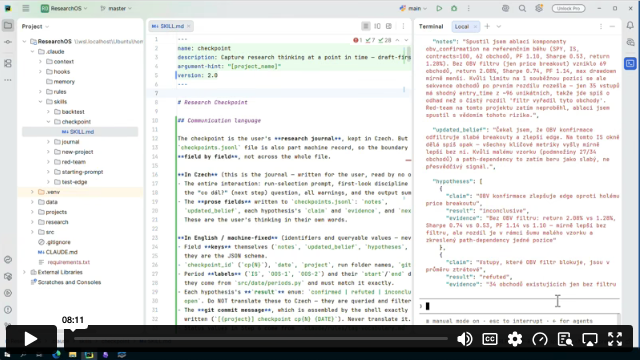Collapse the checkpoint folder
This screenshot has width=640, height=360.
click(49, 122)
